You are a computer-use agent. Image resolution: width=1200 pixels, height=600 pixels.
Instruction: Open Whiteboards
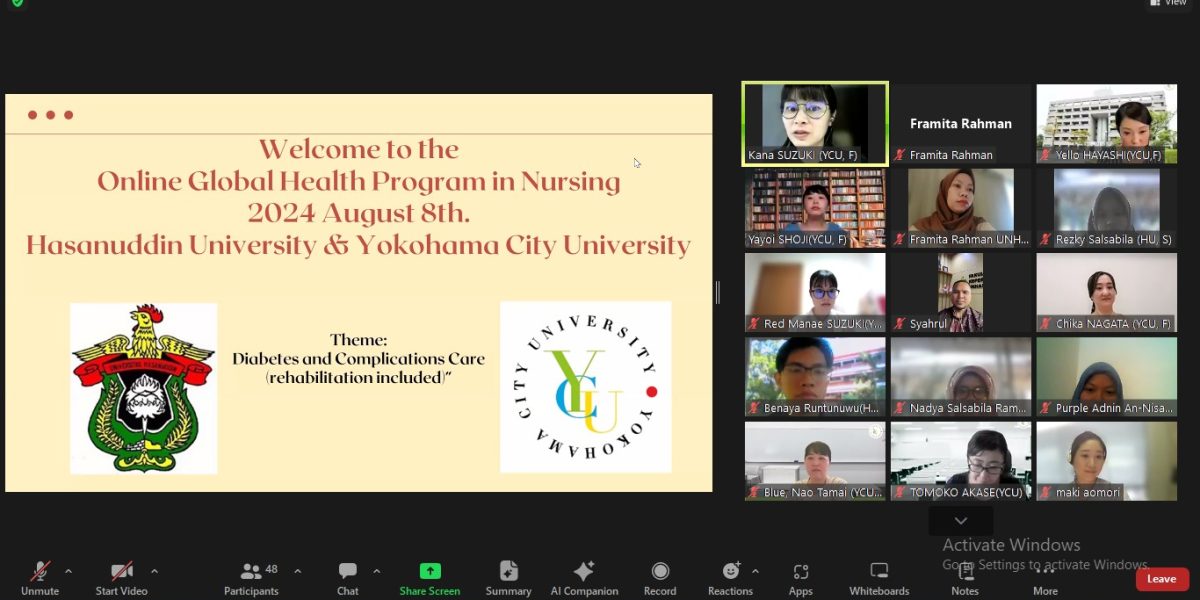(x=879, y=577)
